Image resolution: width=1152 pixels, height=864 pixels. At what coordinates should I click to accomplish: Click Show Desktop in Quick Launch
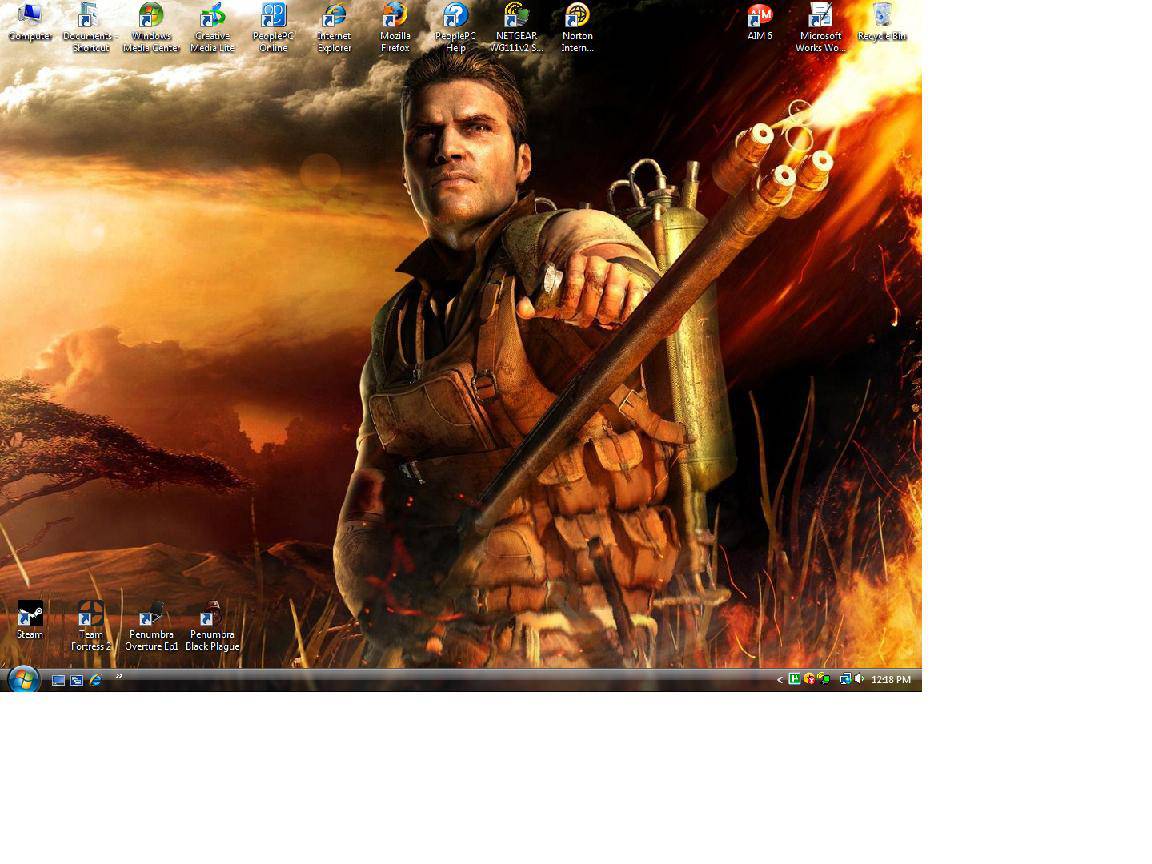pyautogui.click(x=59, y=680)
